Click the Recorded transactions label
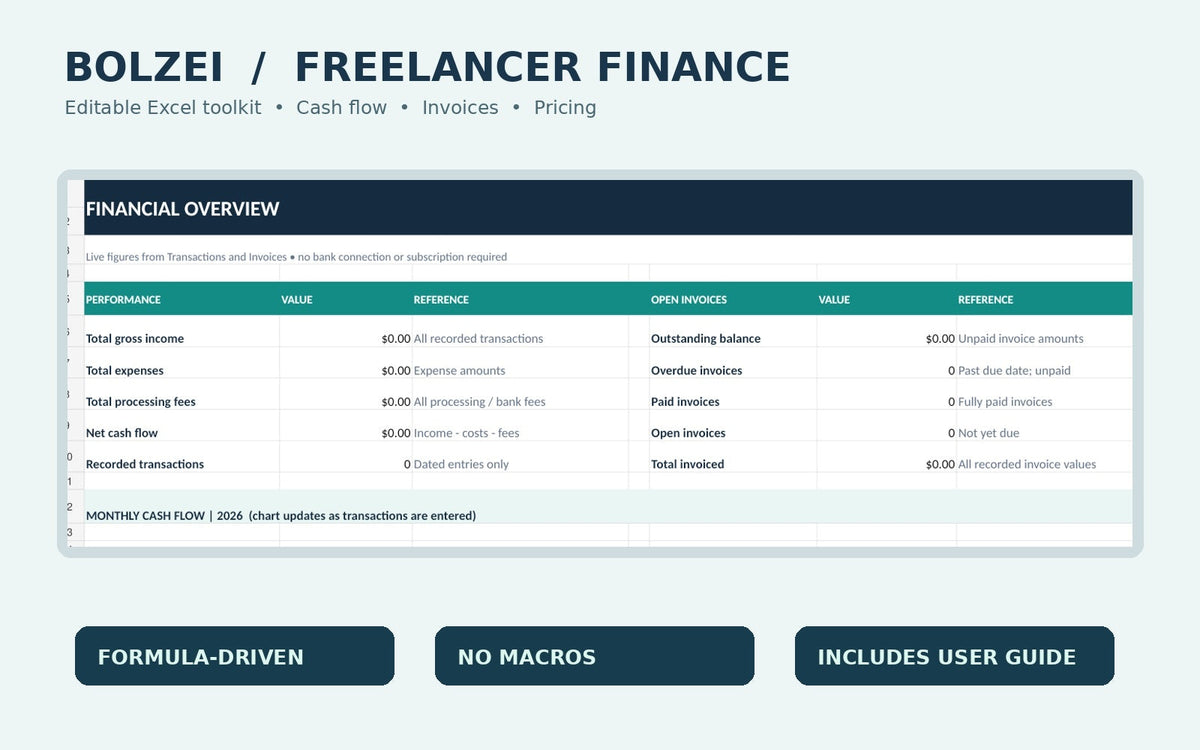This screenshot has width=1200, height=750. 145,464
